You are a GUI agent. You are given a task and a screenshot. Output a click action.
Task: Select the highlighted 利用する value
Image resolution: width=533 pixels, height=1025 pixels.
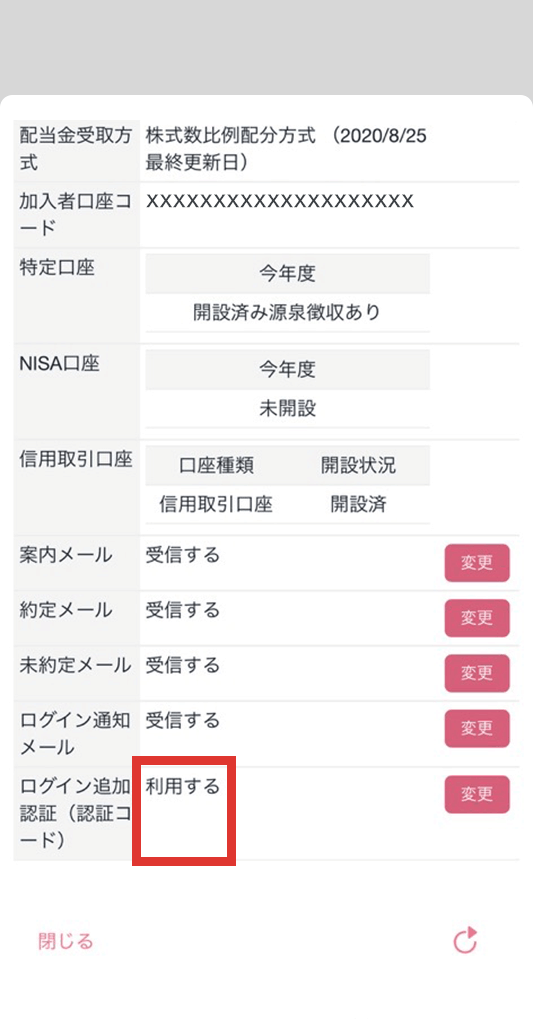point(182,786)
